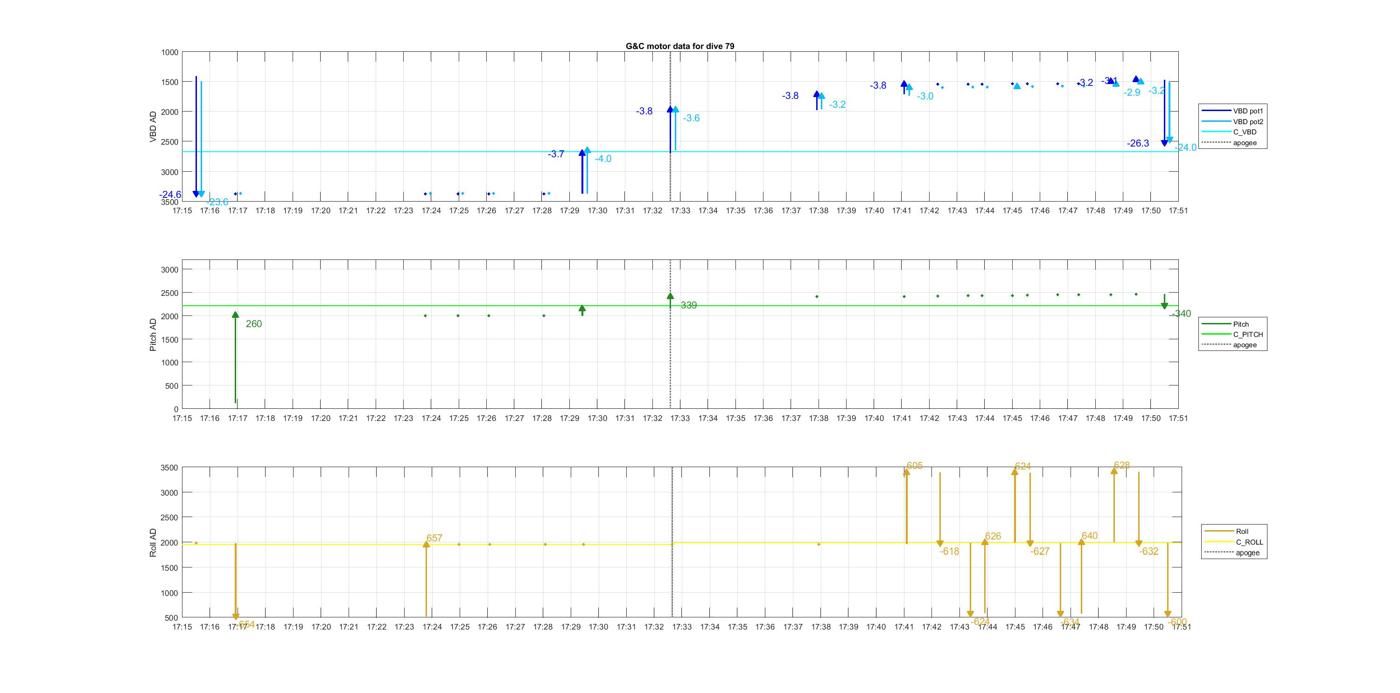Click '2500' tick on the Pitch y-axis

(x=170, y=293)
